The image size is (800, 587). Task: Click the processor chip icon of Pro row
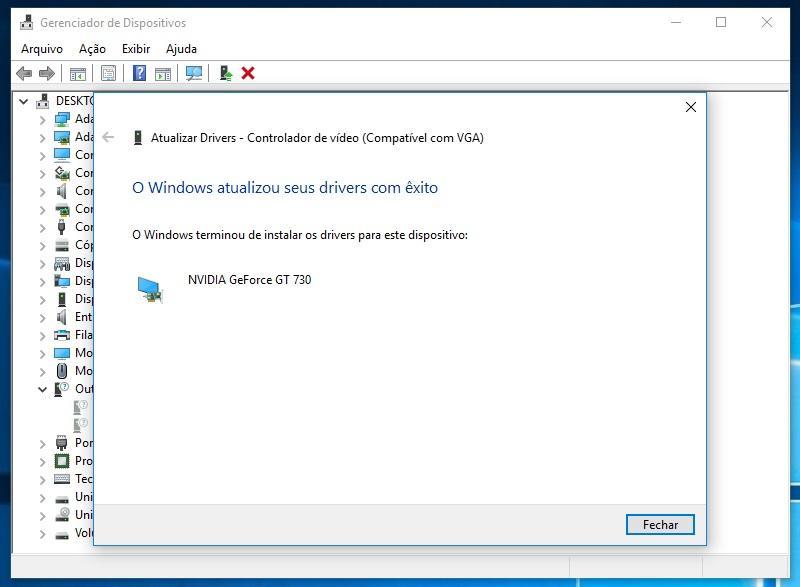coord(62,461)
